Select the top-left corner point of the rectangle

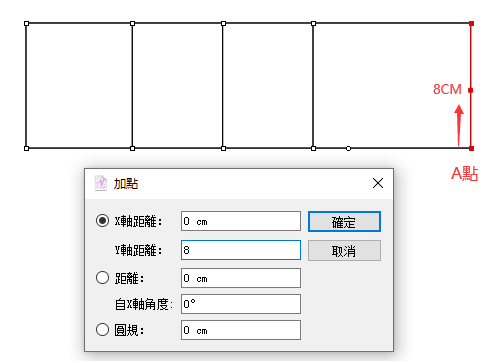tap(27, 23)
